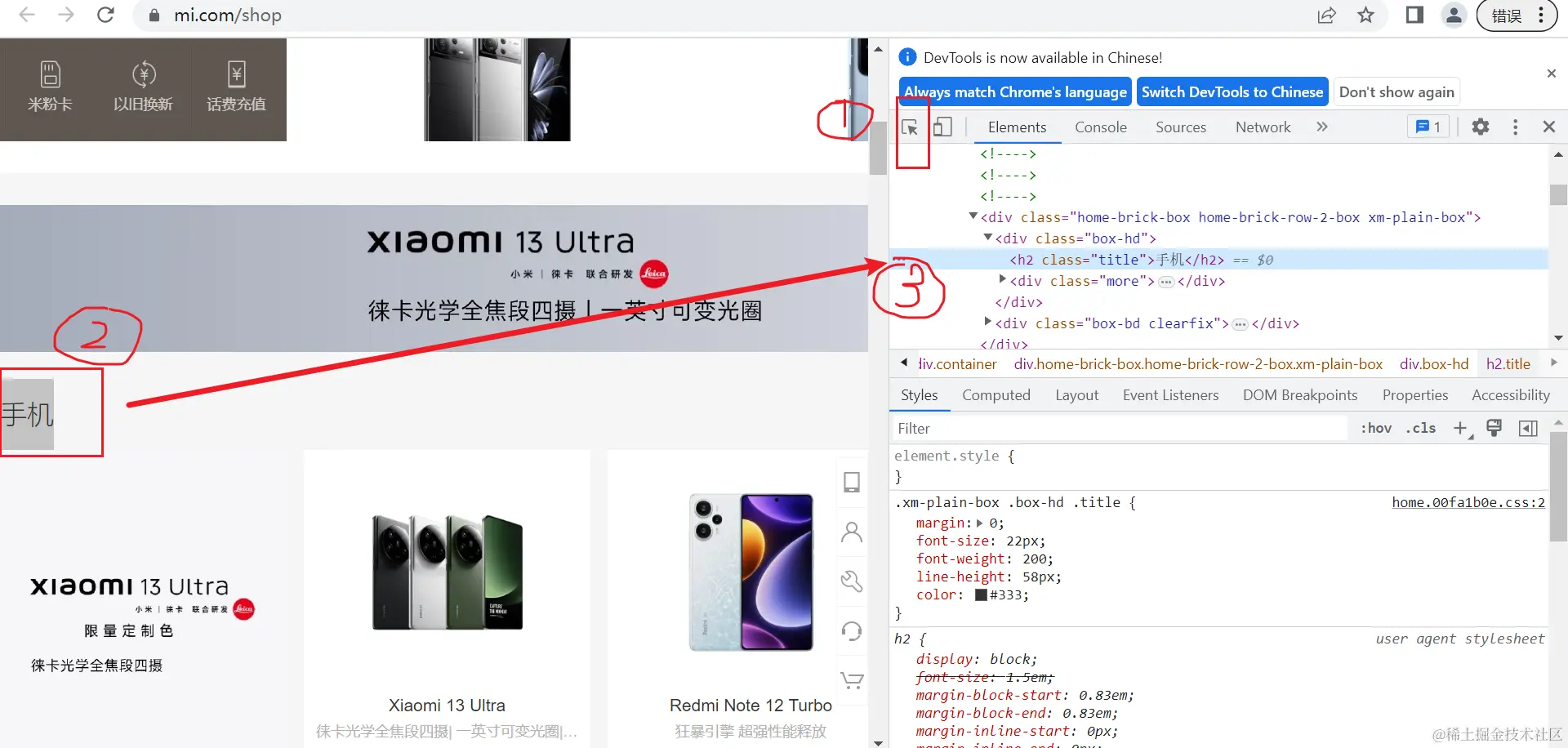Image resolution: width=1568 pixels, height=748 pixels.
Task: Open the Chrome profile avatar
Action: (x=1454, y=15)
